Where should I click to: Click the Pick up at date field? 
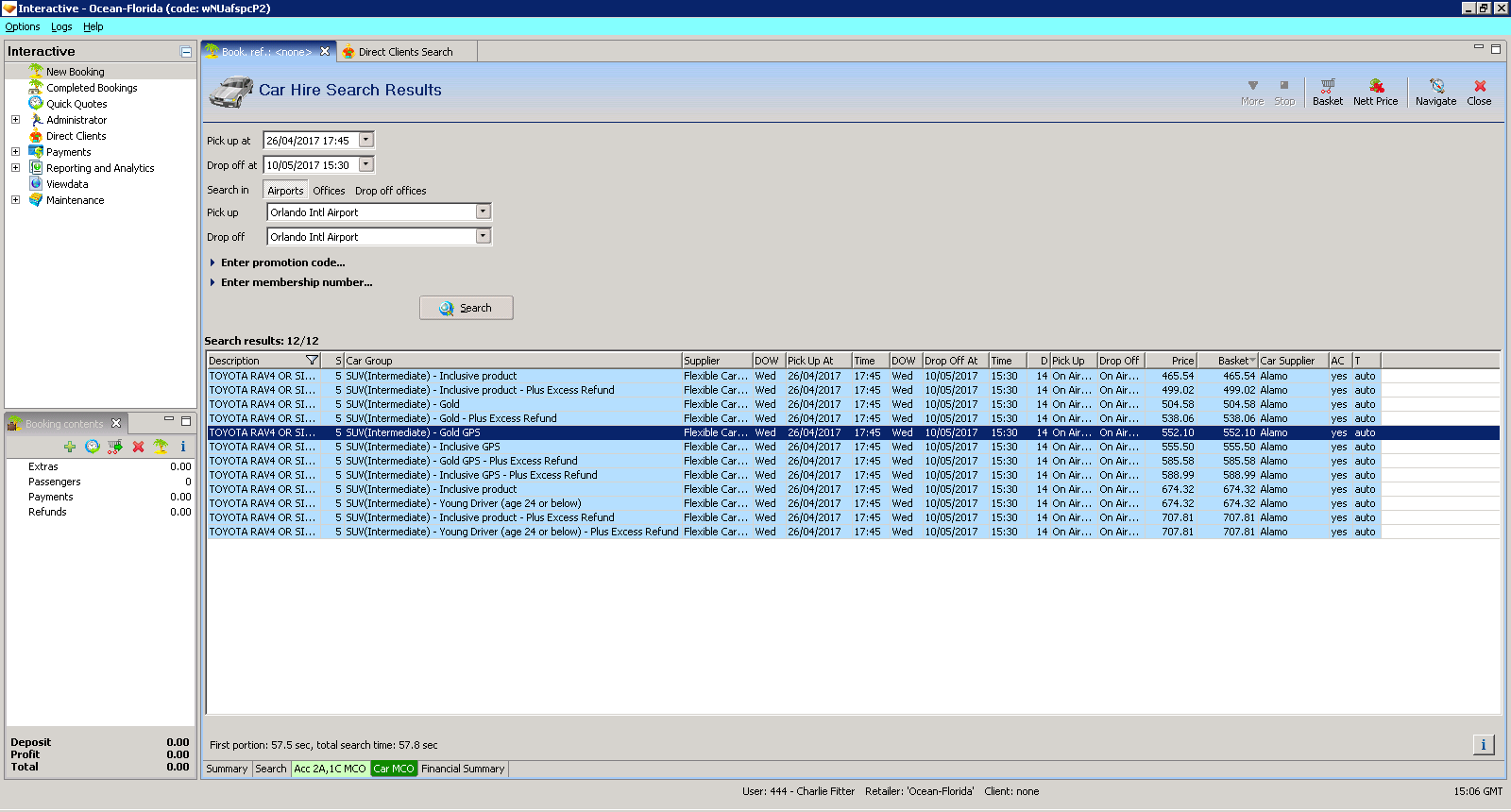(x=311, y=140)
